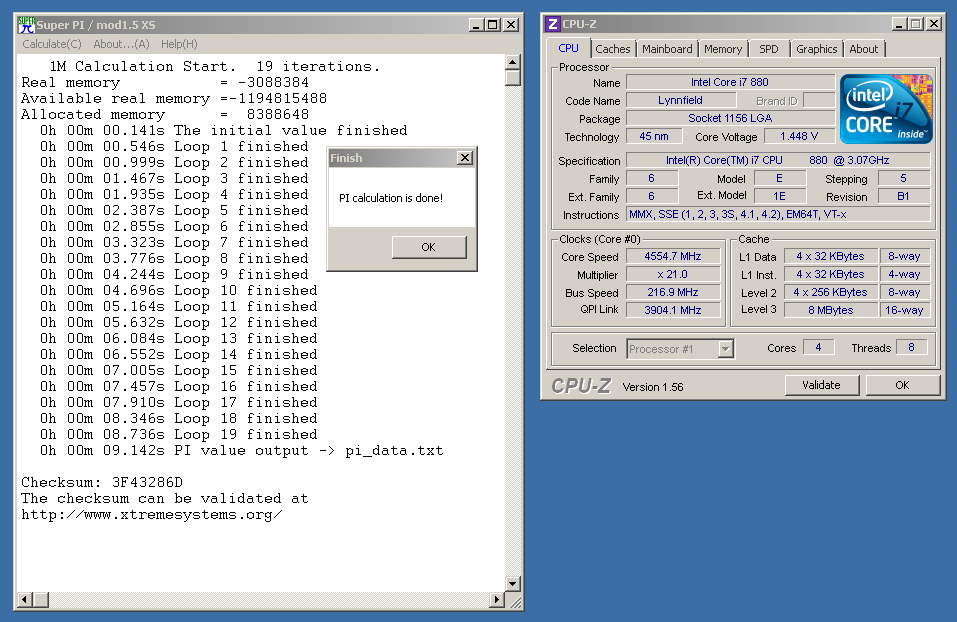Click the 'http://www.xtremesystems.org/' text

click(152, 515)
